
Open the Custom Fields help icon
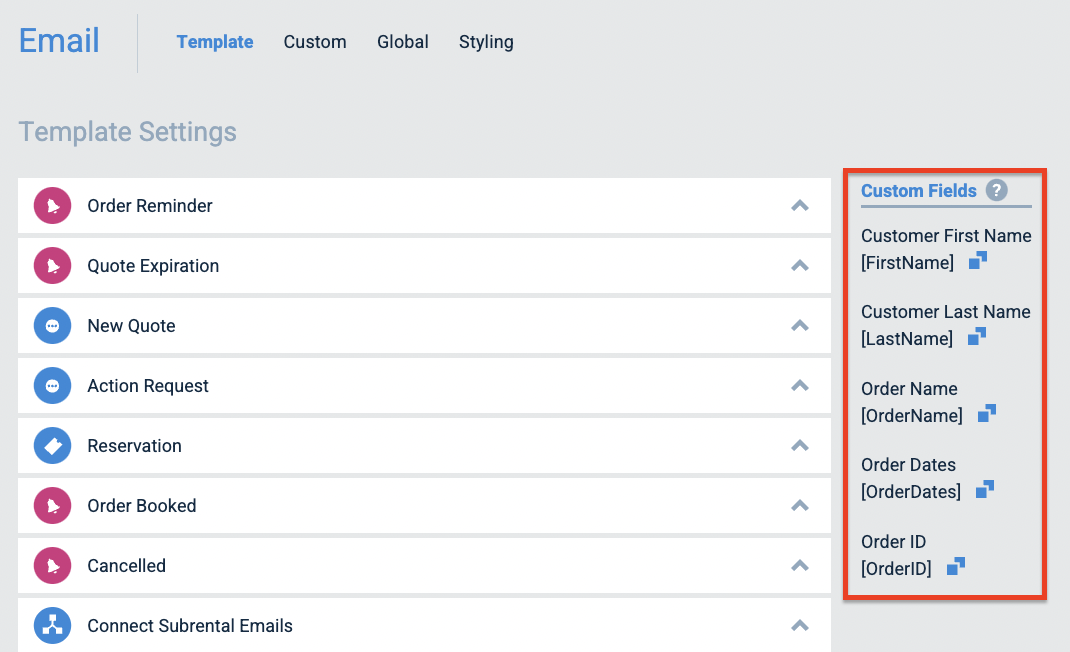pyautogui.click(x=996, y=190)
